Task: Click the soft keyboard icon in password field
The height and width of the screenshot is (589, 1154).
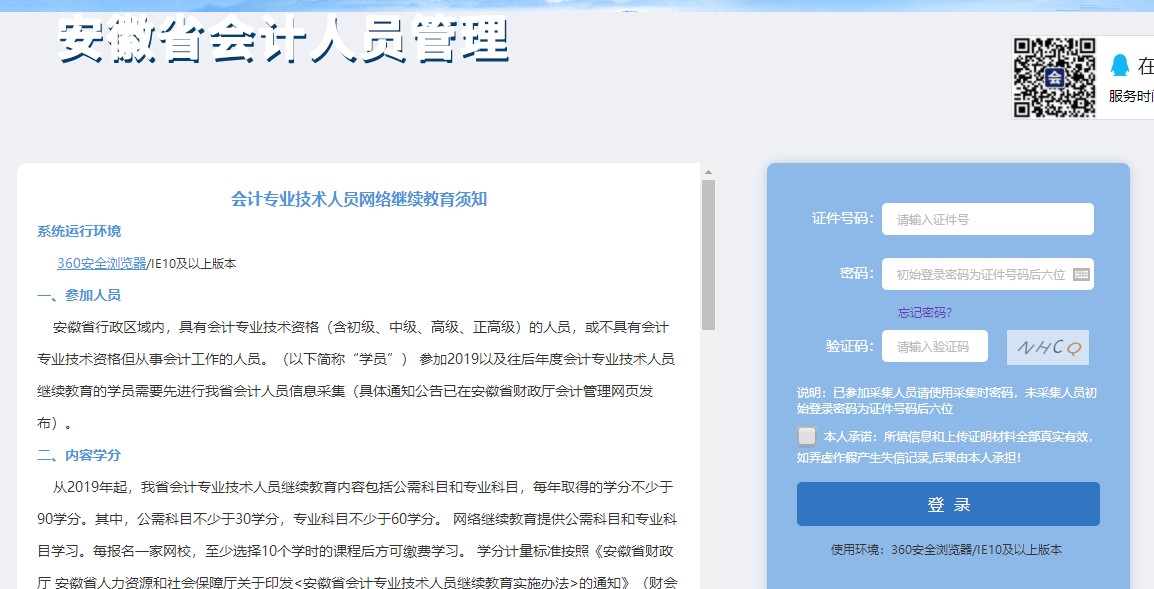Action: coord(1082,273)
